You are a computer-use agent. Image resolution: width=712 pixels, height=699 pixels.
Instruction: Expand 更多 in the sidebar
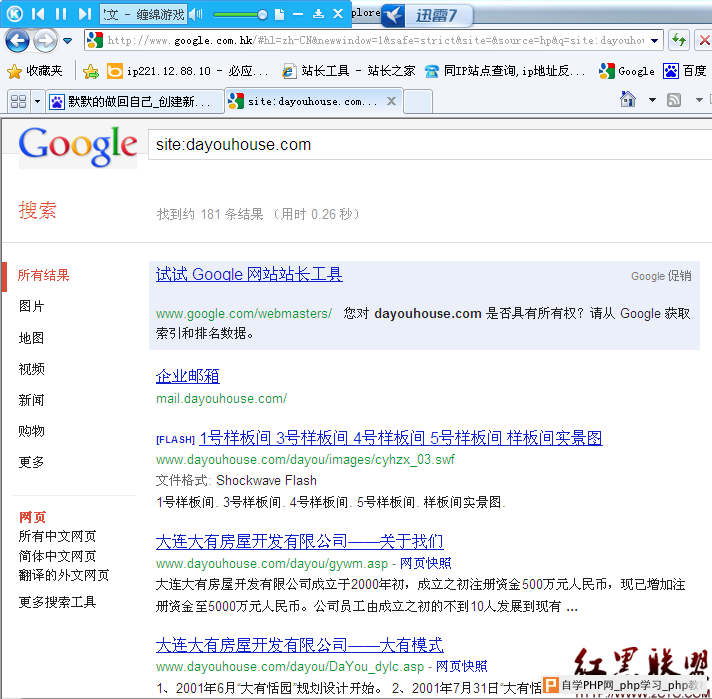(x=31, y=462)
